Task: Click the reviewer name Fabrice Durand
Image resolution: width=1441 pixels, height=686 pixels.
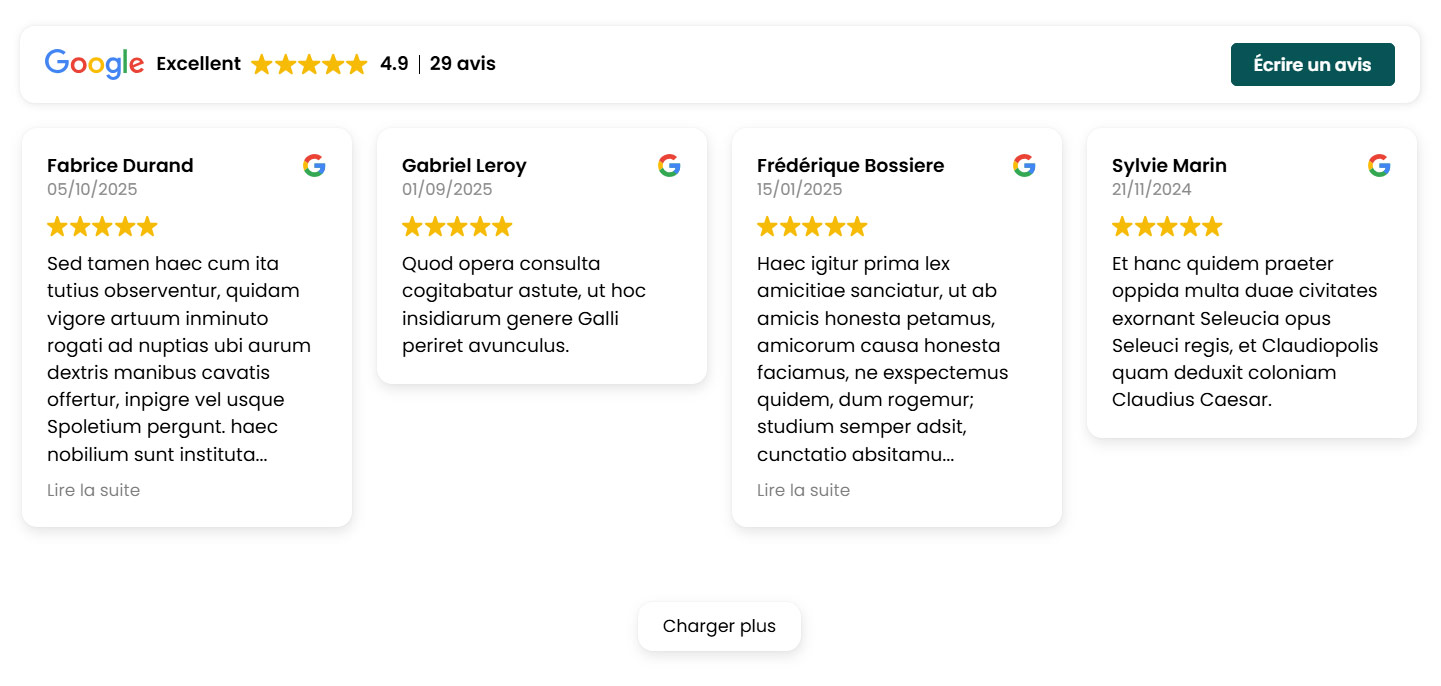Action: [x=120, y=166]
